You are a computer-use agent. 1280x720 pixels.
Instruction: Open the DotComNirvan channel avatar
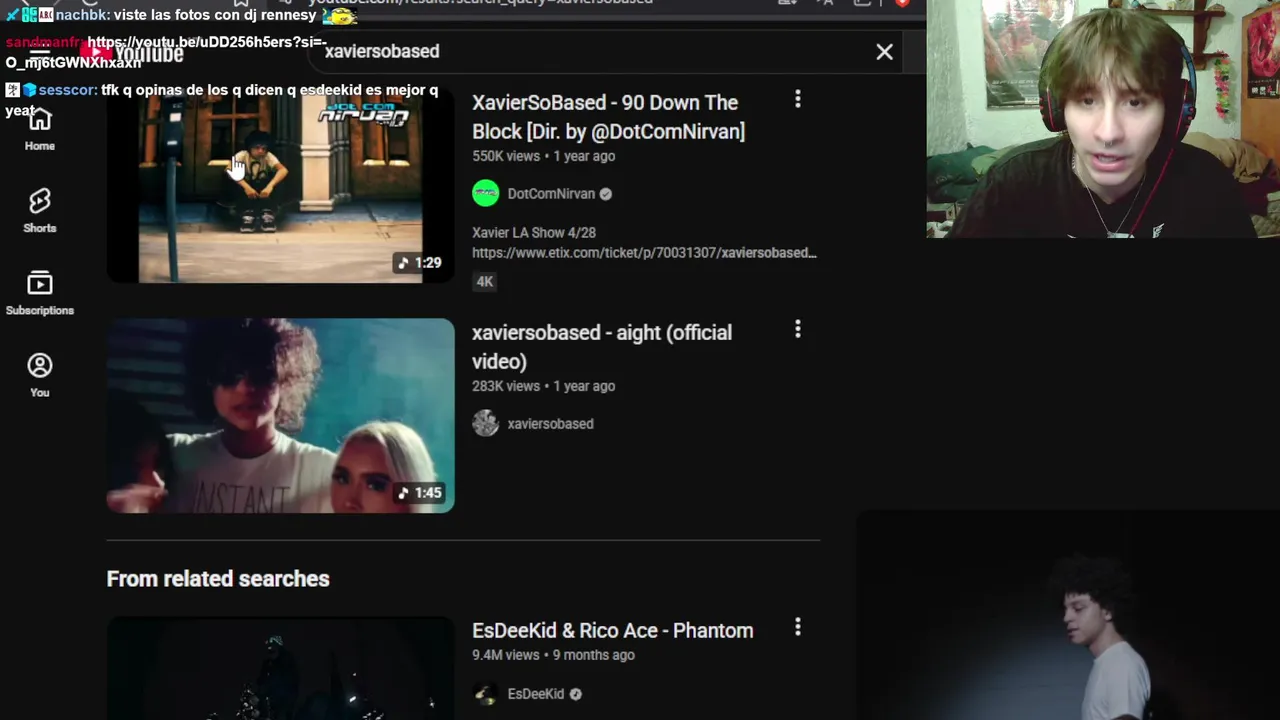(x=485, y=194)
